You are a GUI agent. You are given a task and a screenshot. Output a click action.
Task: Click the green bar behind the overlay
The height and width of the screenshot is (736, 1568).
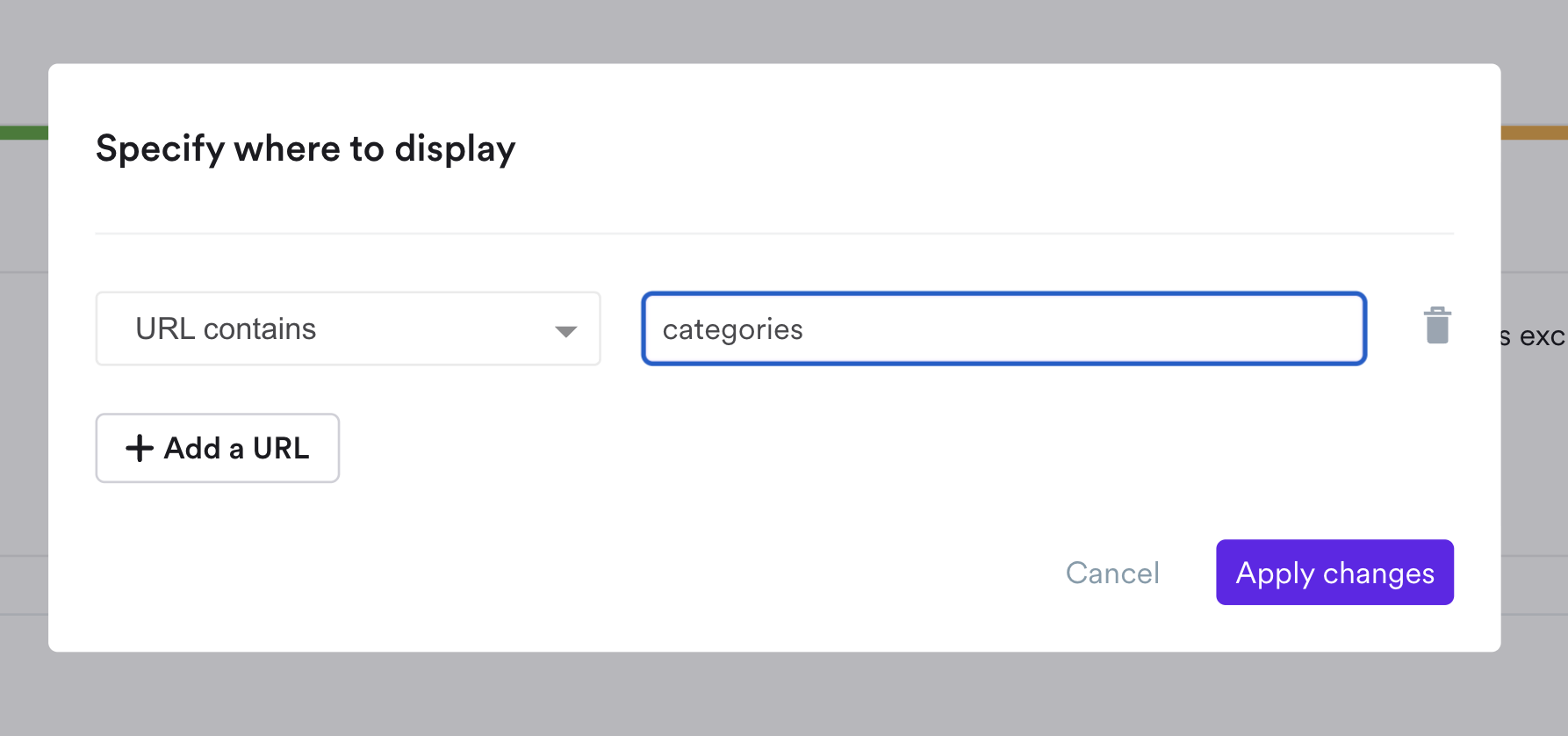24,133
